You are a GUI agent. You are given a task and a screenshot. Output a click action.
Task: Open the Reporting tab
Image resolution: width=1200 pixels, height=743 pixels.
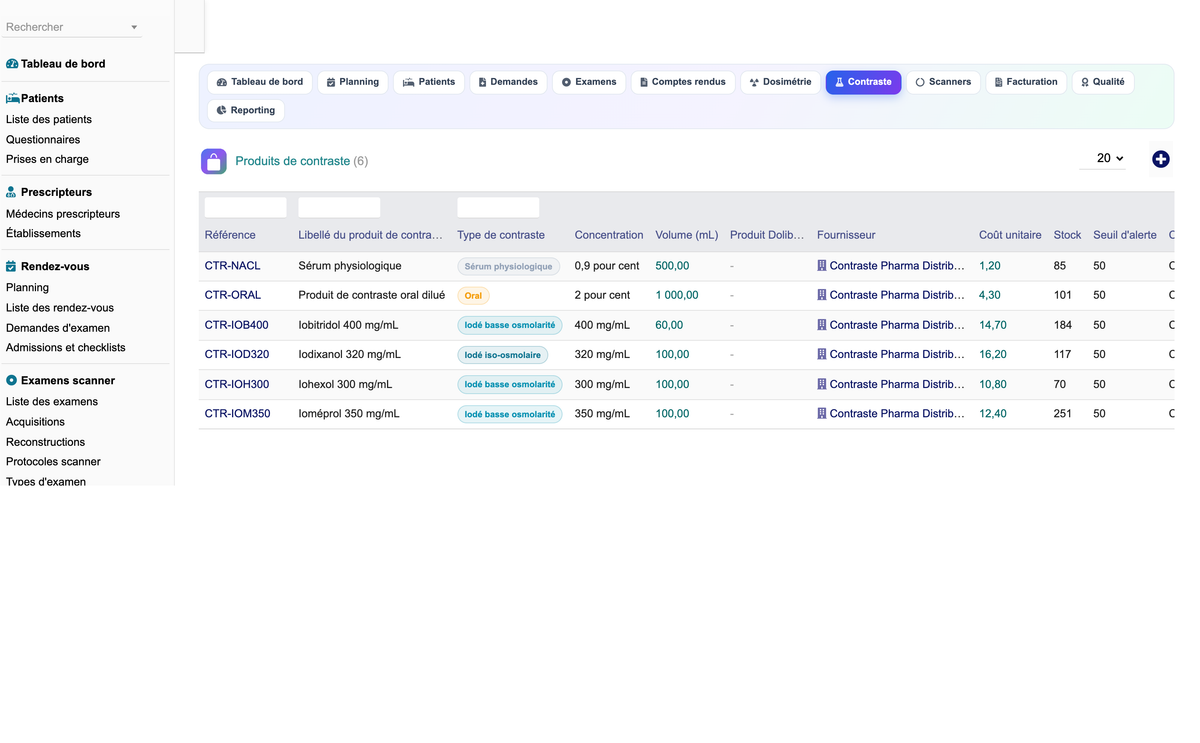pos(246,110)
